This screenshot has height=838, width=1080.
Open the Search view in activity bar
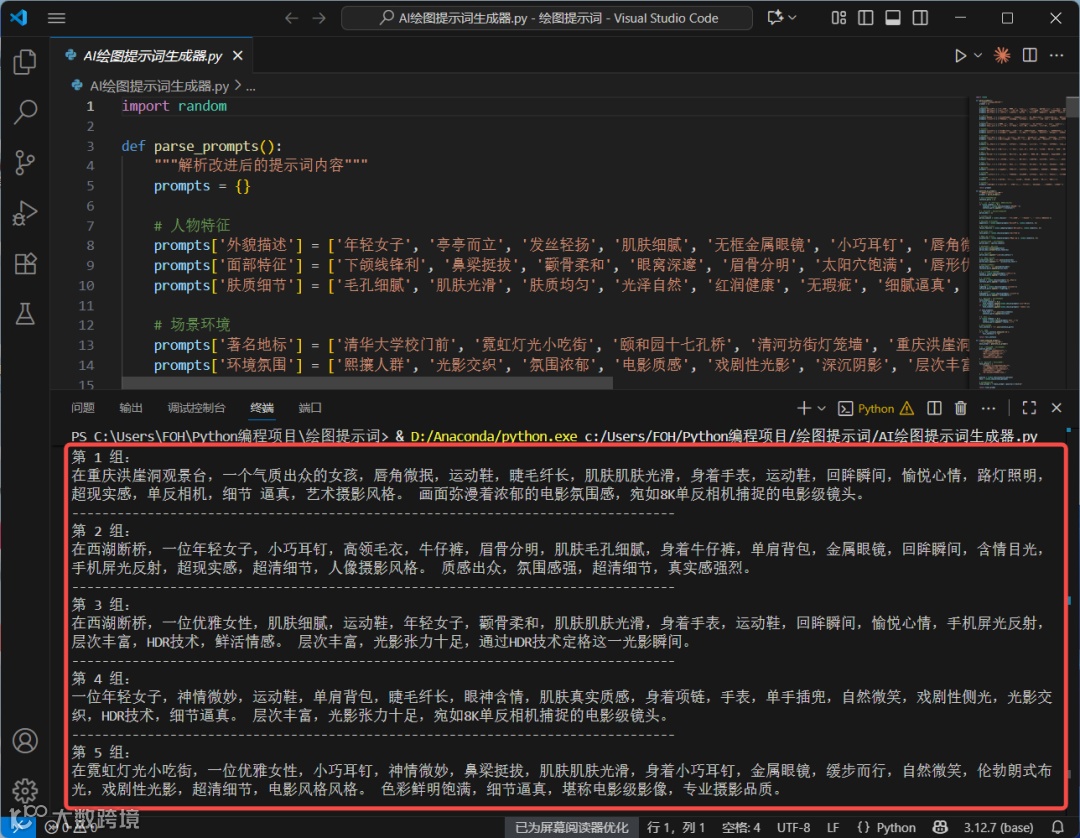tap(25, 112)
